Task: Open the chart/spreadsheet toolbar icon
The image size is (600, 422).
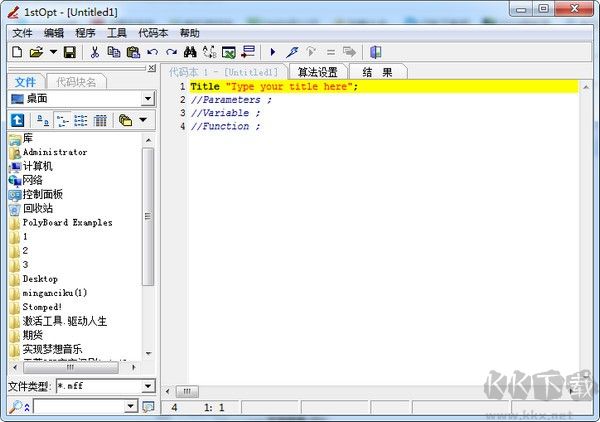Action: (229, 52)
